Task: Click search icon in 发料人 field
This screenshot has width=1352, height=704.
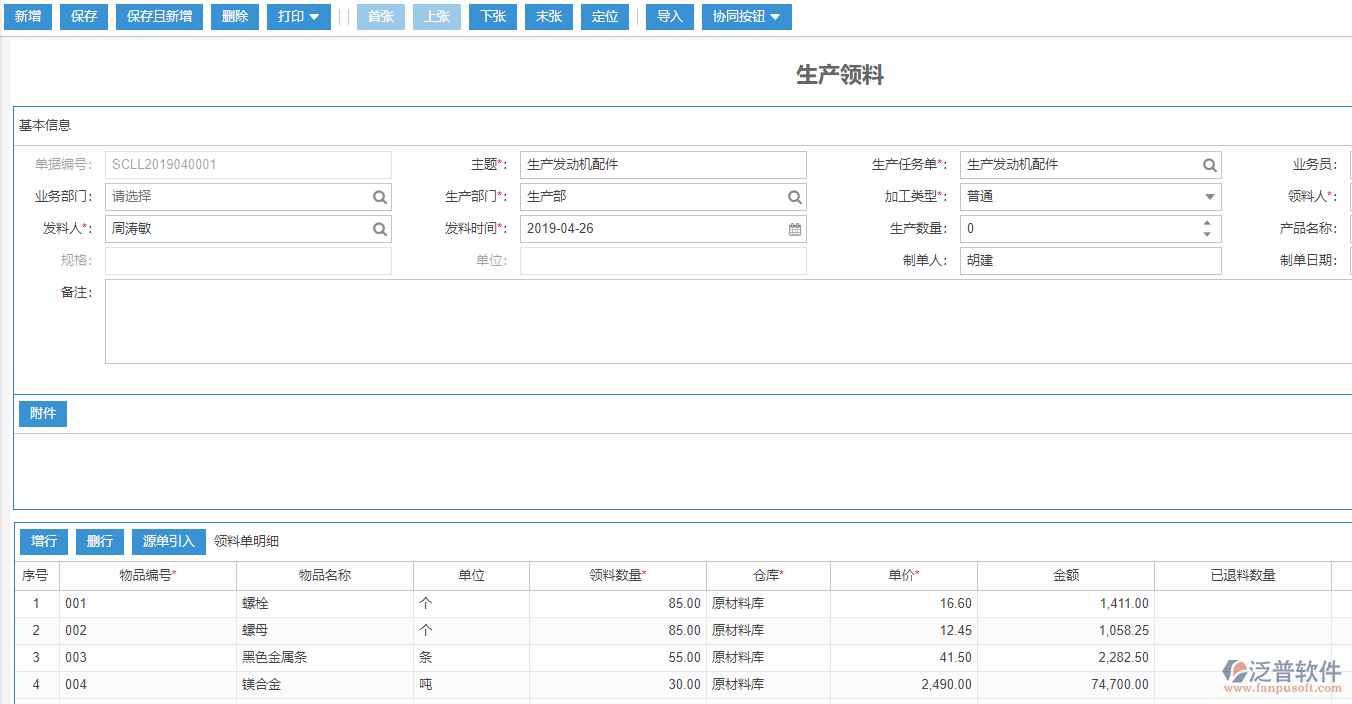Action: click(380, 229)
